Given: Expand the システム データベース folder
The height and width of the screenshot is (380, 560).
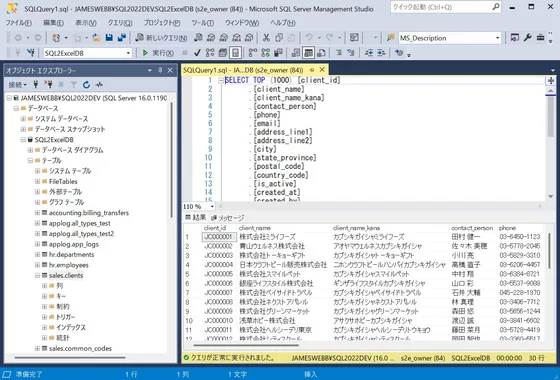Looking at the screenshot, I should pyautogui.click(x=23, y=119).
